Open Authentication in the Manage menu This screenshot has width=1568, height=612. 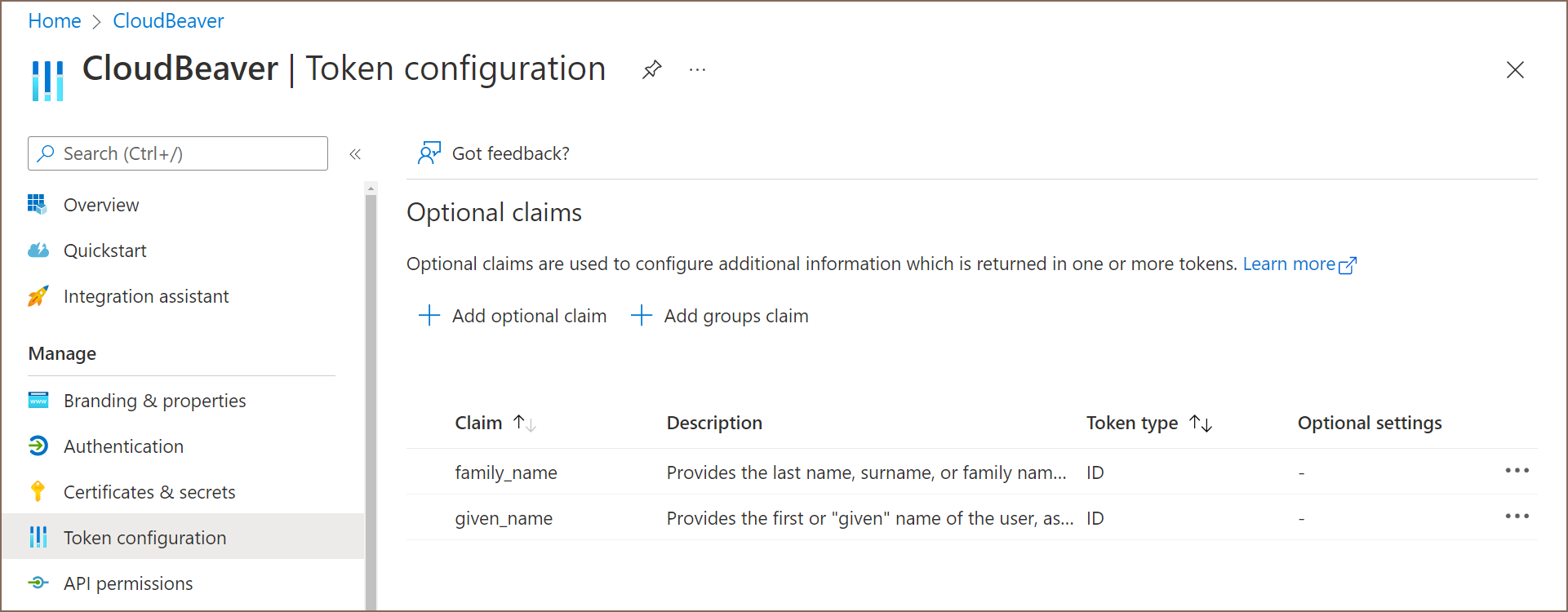[x=123, y=446]
